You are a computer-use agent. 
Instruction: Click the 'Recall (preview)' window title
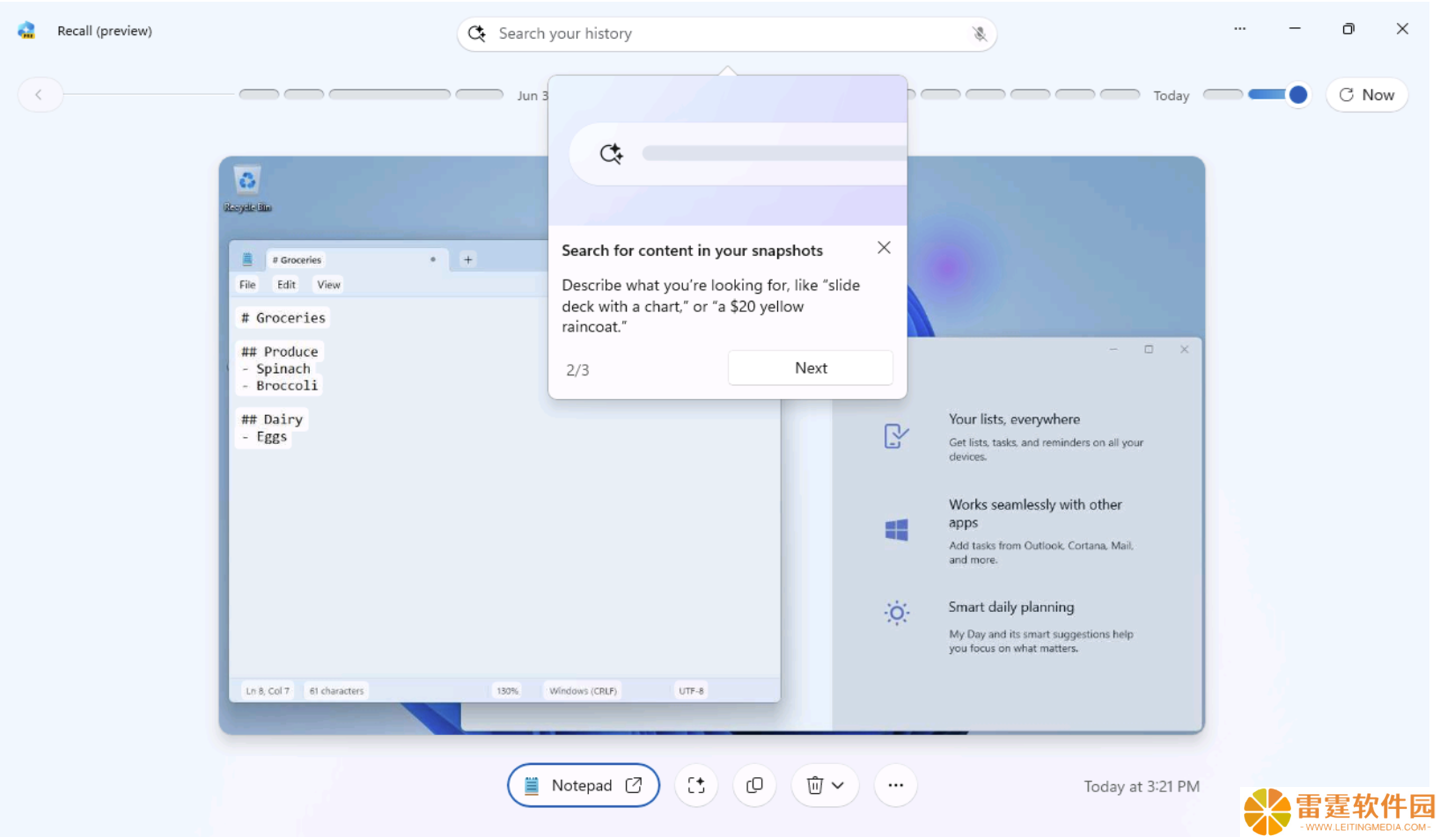coord(105,31)
